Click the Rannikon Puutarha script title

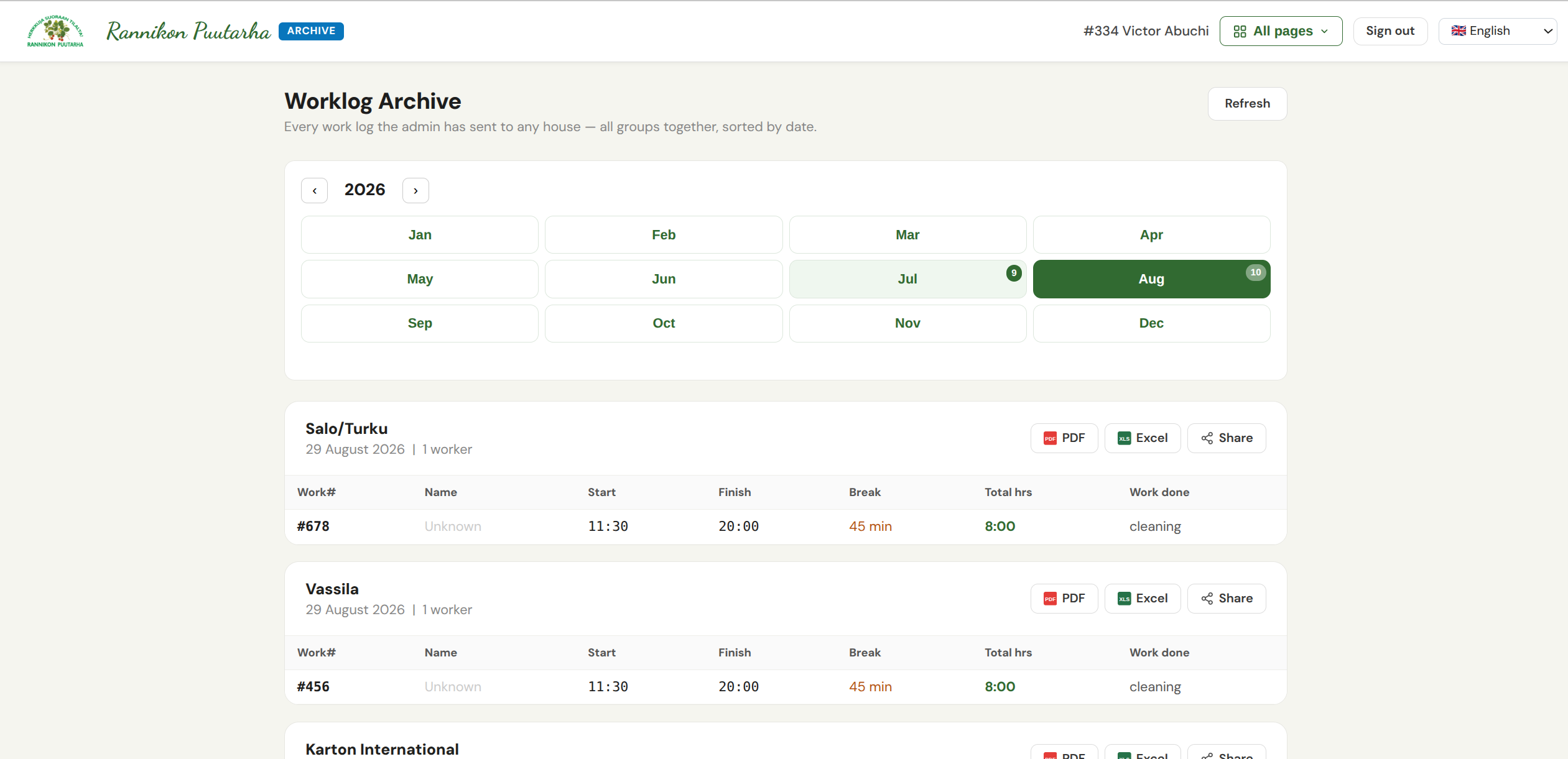click(188, 31)
